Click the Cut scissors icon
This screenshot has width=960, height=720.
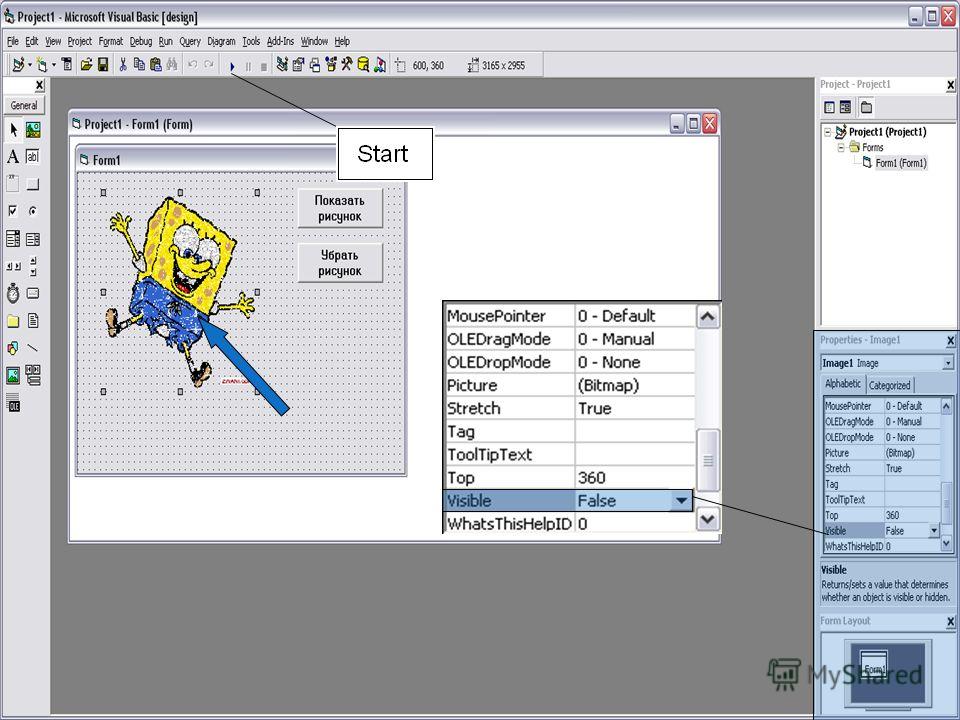click(x=122, y=64)
